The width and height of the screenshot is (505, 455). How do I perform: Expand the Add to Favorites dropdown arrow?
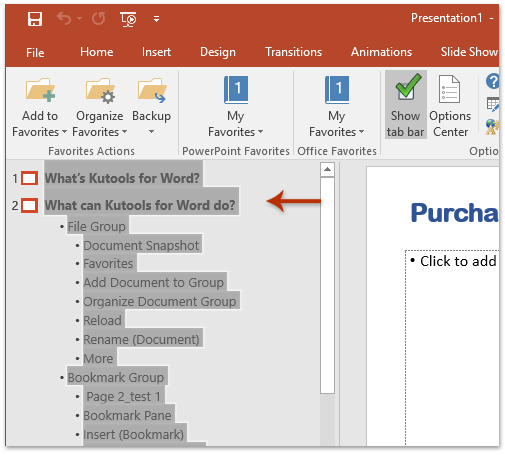pyautogui.click(x=64, y=132)
